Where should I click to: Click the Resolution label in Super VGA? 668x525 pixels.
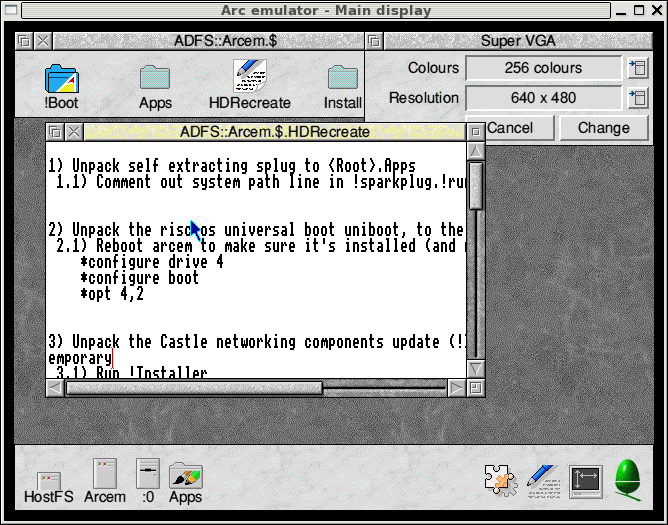[424, 98]
